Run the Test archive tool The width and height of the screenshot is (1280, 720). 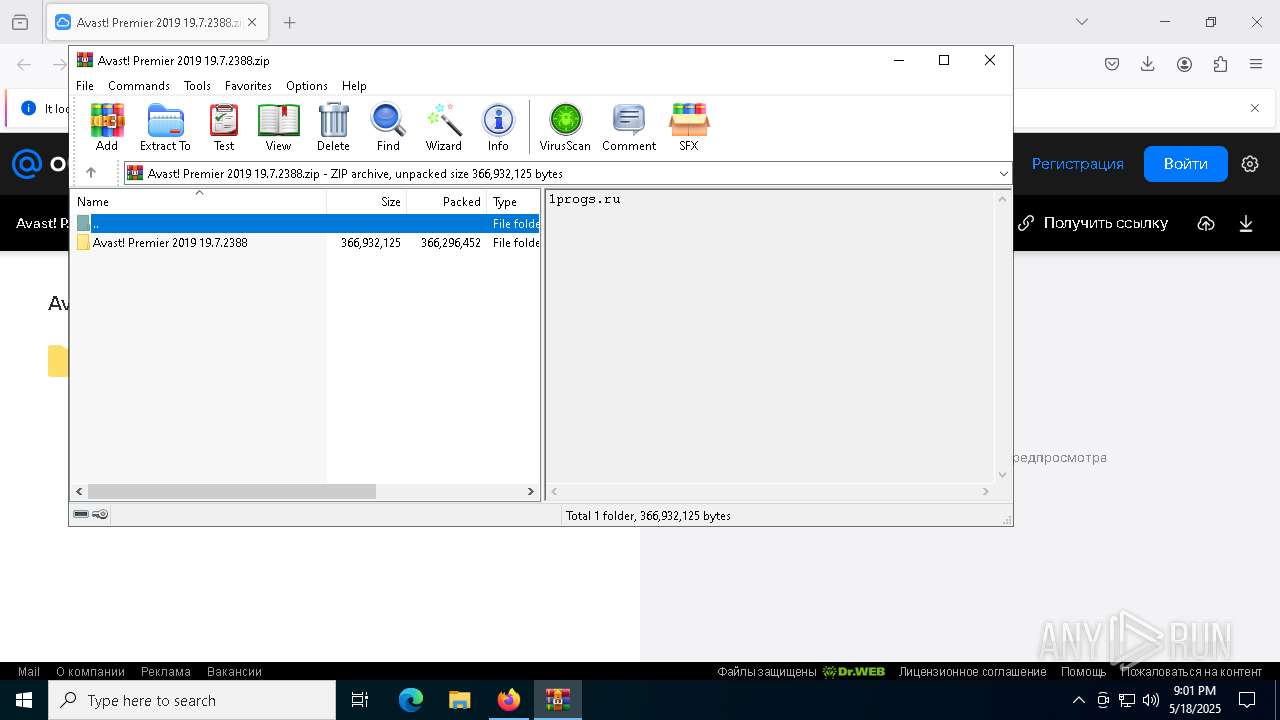pos(224,127)
